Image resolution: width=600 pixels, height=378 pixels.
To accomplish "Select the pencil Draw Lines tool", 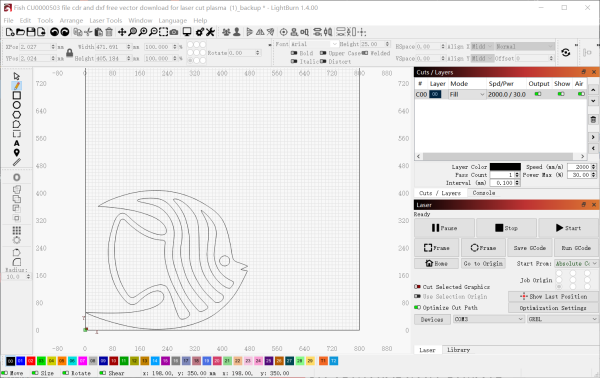I will [x=16, y=86].
